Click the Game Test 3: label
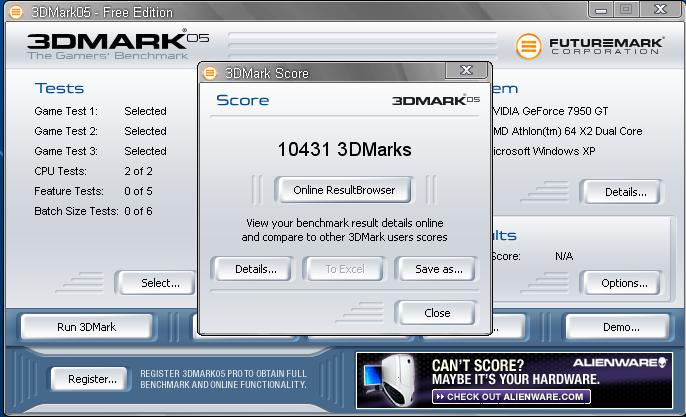 pos(66,151)
